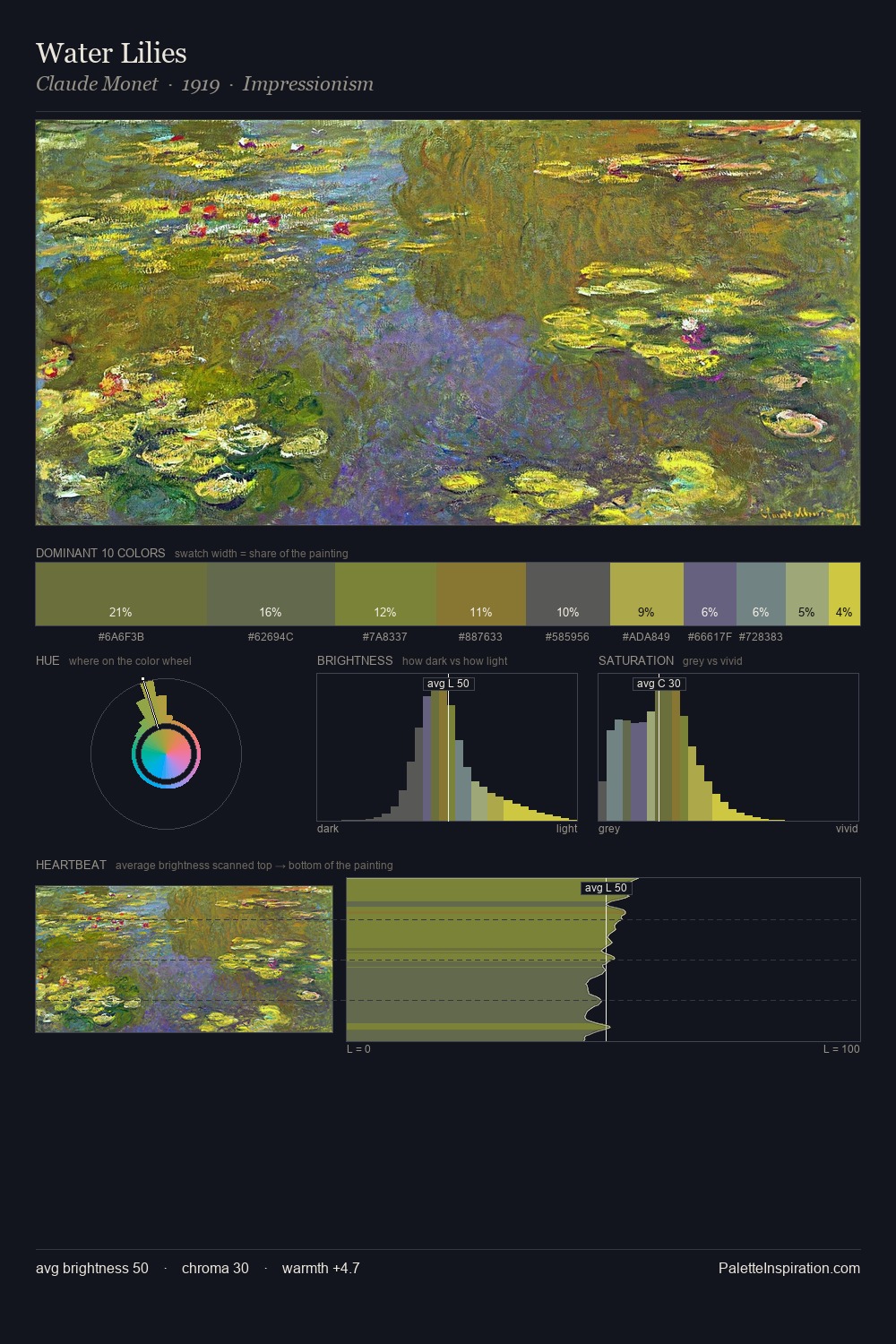Click the small painting thumbnail under HEARTBEAT

pos(184,960)
